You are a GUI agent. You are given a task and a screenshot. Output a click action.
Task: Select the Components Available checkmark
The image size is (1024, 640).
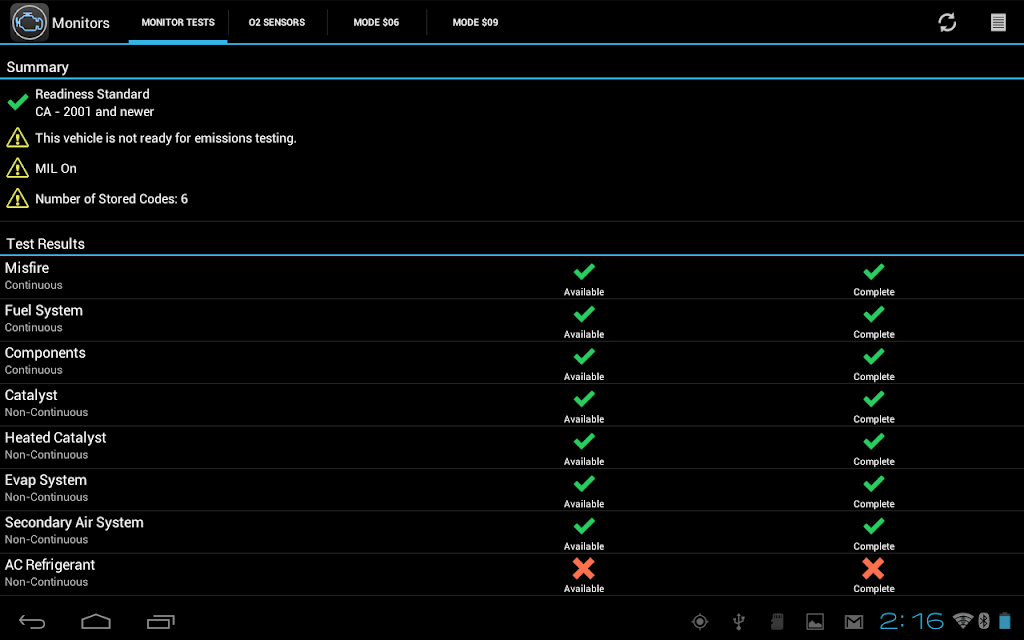tap(584, 357)
